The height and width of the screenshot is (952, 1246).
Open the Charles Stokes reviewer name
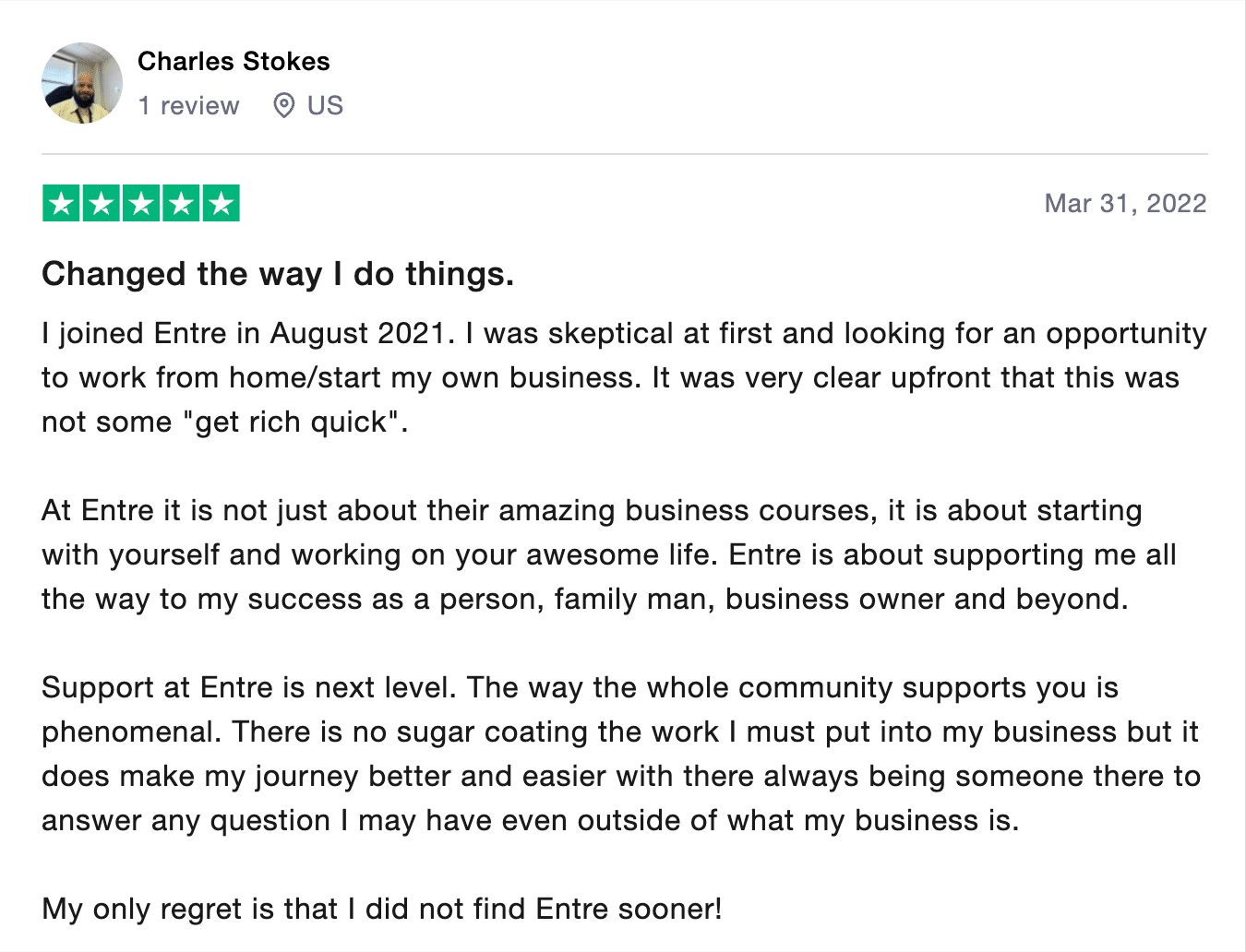click(x=234, y=61)
